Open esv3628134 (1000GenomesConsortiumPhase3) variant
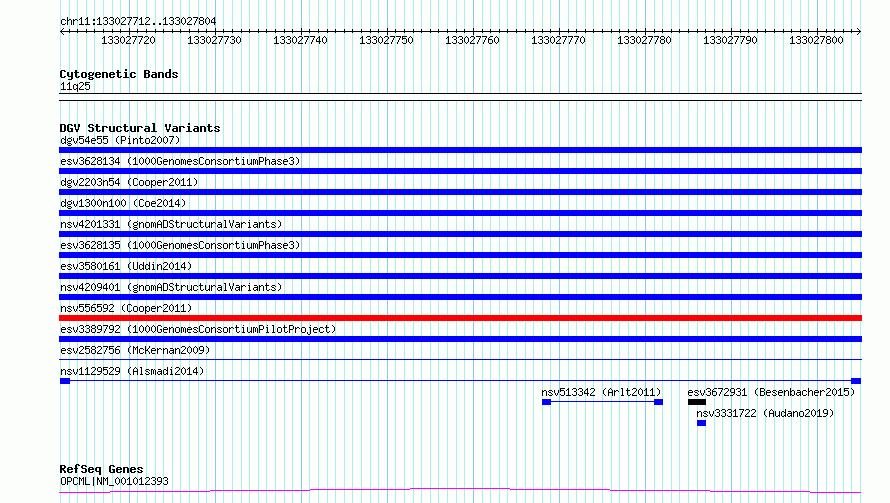890x503 pixels. [180, 161]
